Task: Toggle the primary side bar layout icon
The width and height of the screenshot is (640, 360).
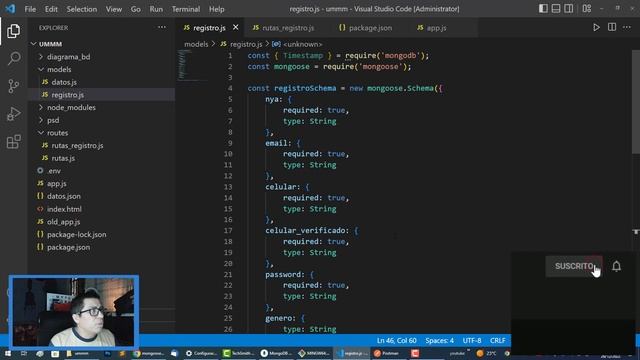Action: pyautogui.click(x=543, y=9)
